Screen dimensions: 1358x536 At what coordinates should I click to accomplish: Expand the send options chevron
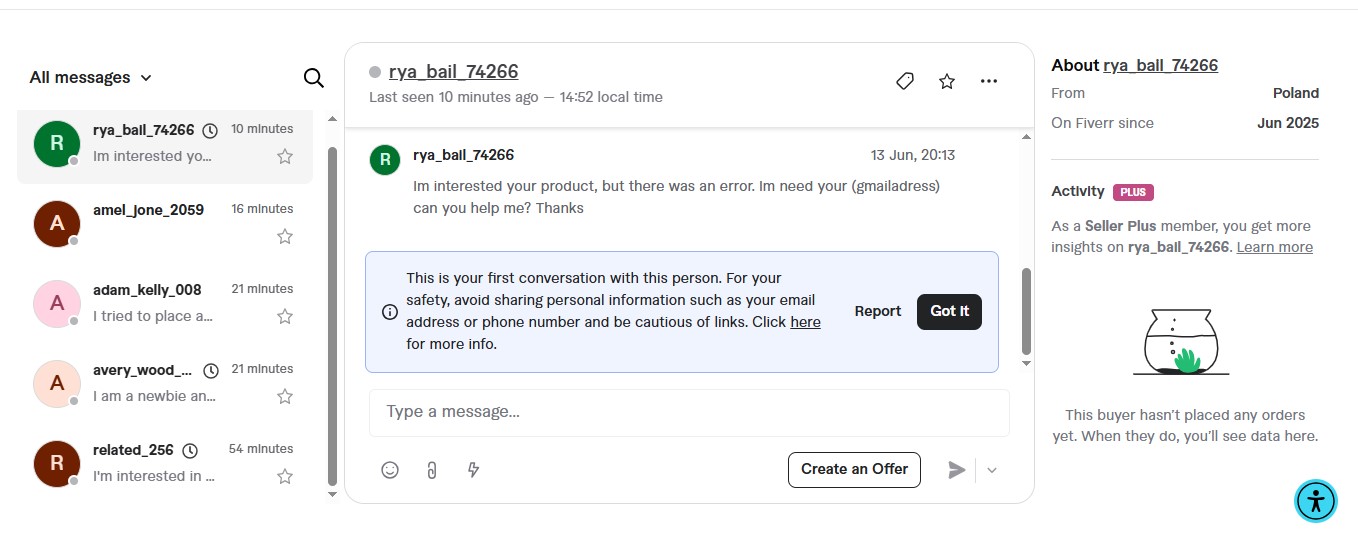click(992, 470)
